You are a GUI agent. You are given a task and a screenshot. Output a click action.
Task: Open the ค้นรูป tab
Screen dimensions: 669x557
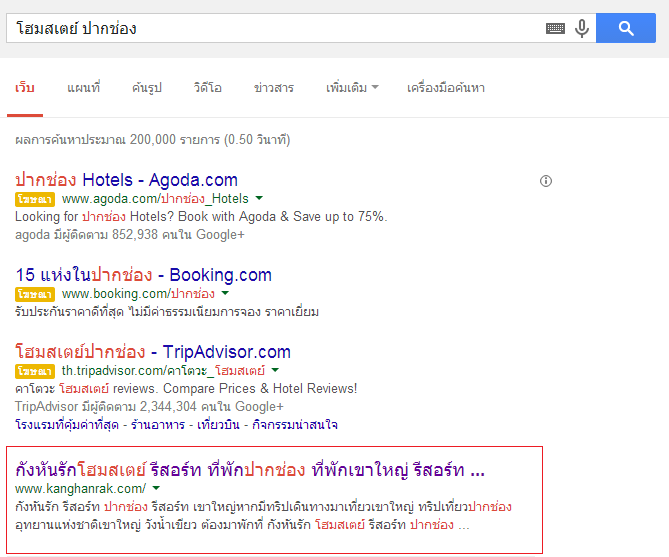click(x=147, y=88)
